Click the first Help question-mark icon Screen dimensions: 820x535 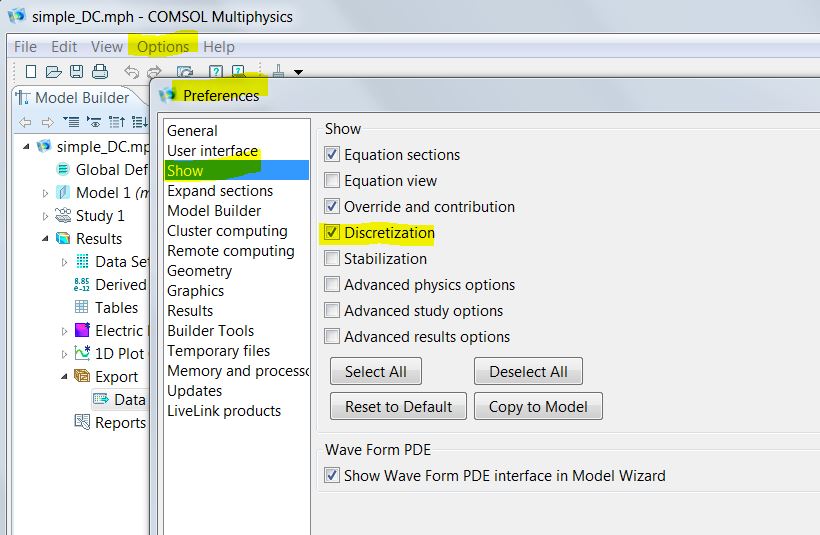tap(215, 71)
